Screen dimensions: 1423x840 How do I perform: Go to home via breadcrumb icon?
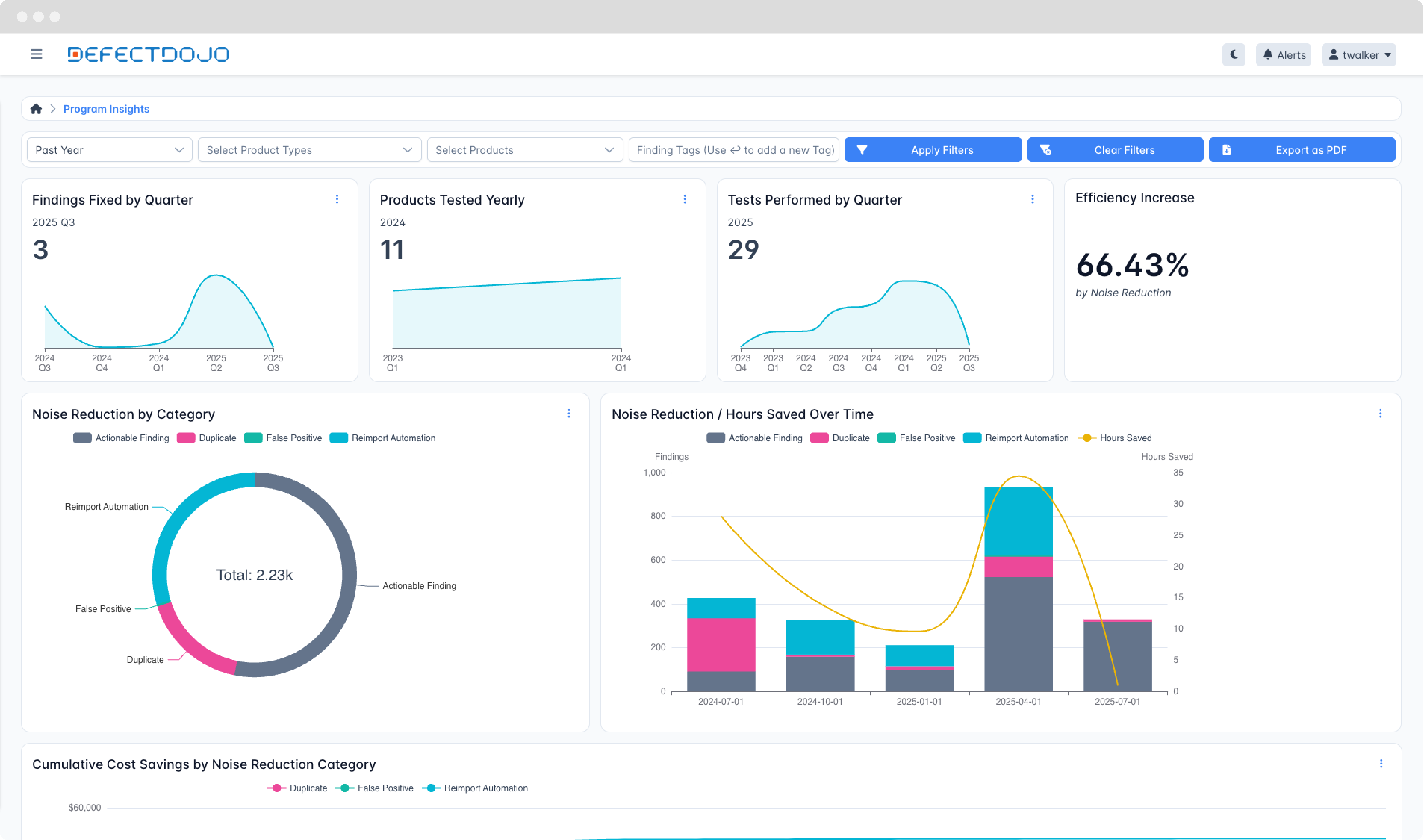tap(36, 109)
